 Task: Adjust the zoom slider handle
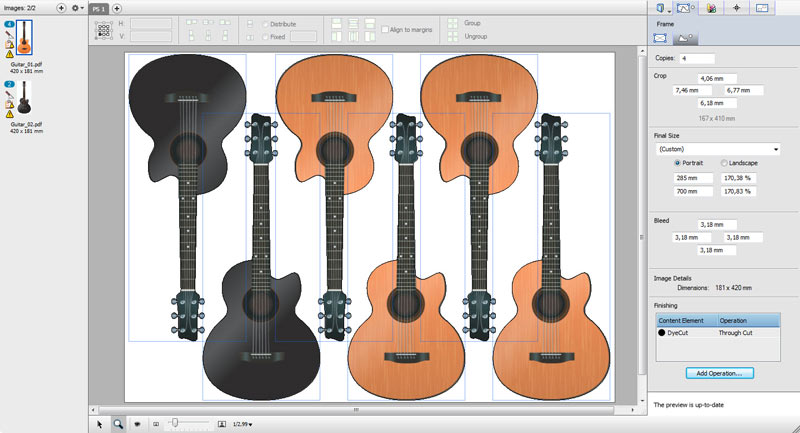click(x=175, y=423)
